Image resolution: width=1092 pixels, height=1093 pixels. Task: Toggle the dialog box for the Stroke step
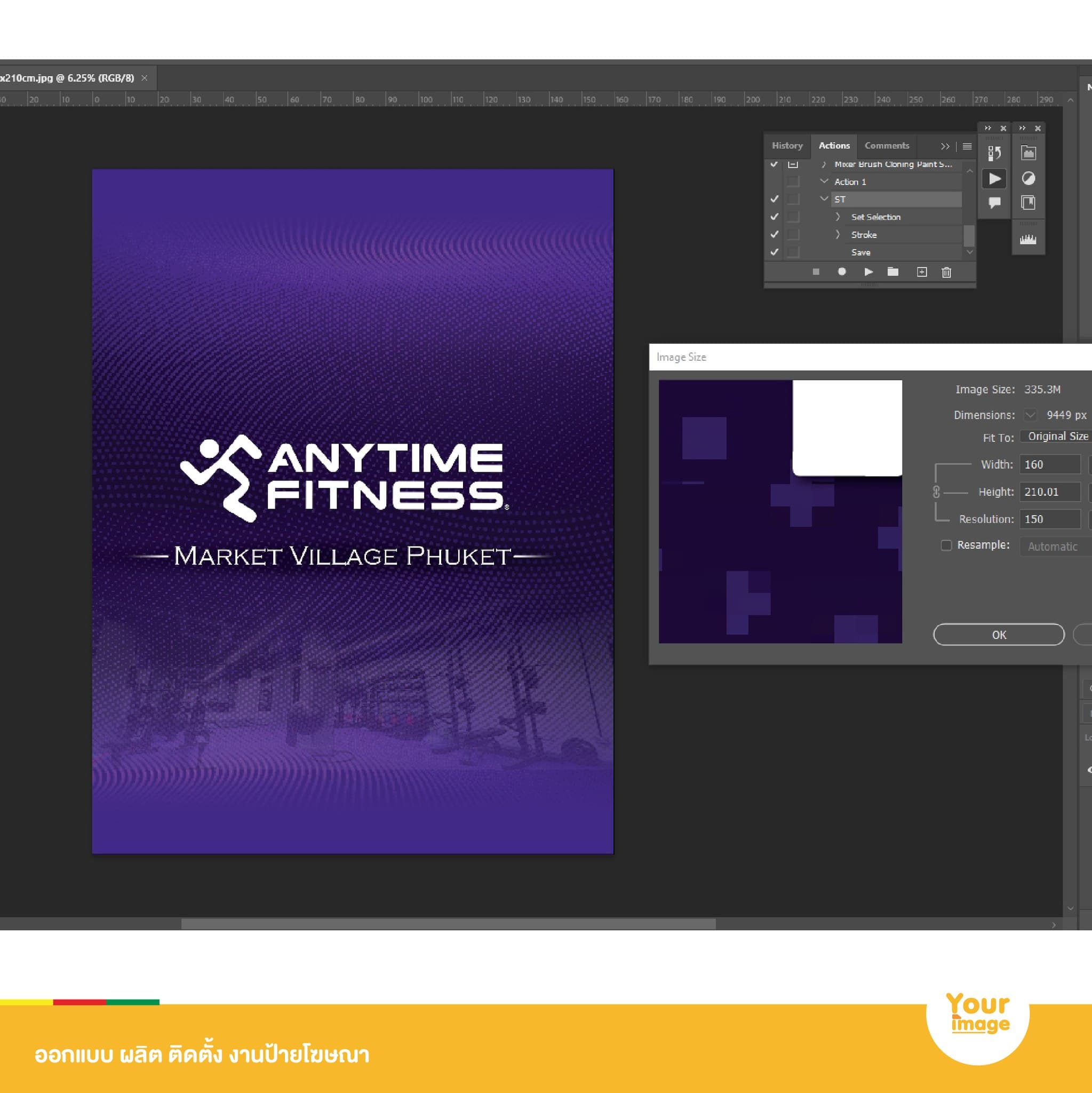point(793,234)
